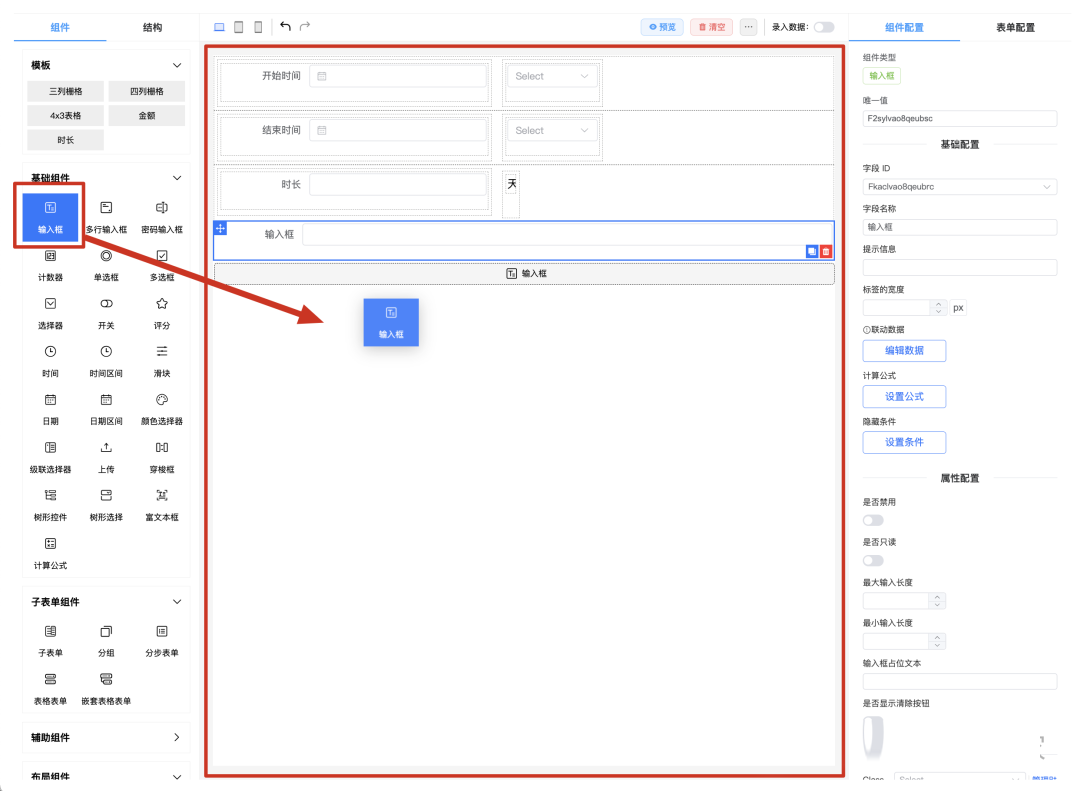Toggle the 录入数据 switch
Viewport: 1080px width, 791px height.
823,27
